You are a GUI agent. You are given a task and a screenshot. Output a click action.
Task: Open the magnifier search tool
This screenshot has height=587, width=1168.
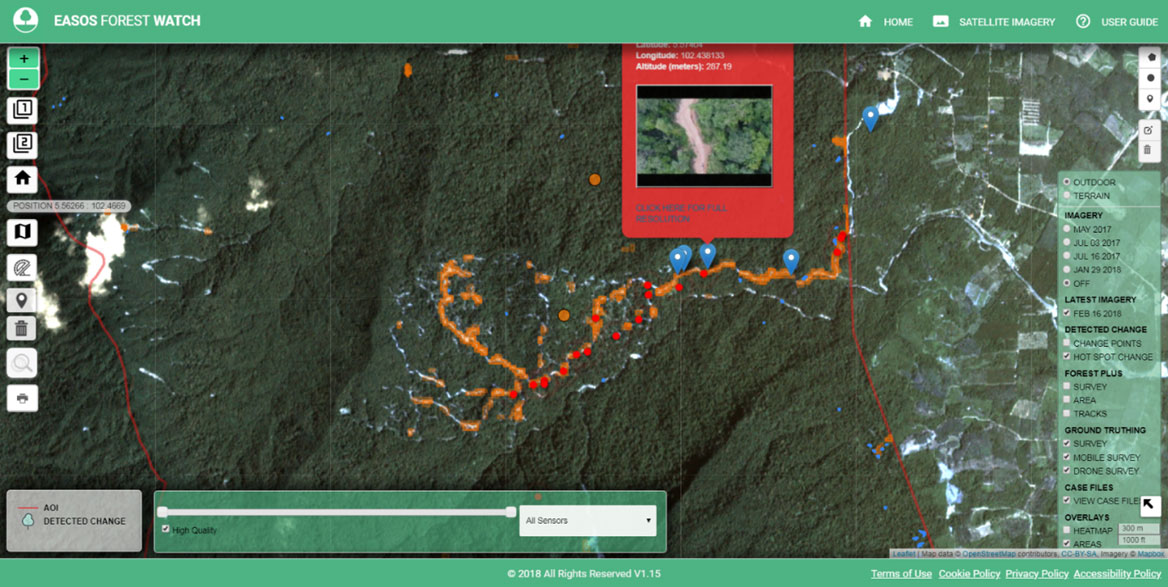[x=22, y=364]
